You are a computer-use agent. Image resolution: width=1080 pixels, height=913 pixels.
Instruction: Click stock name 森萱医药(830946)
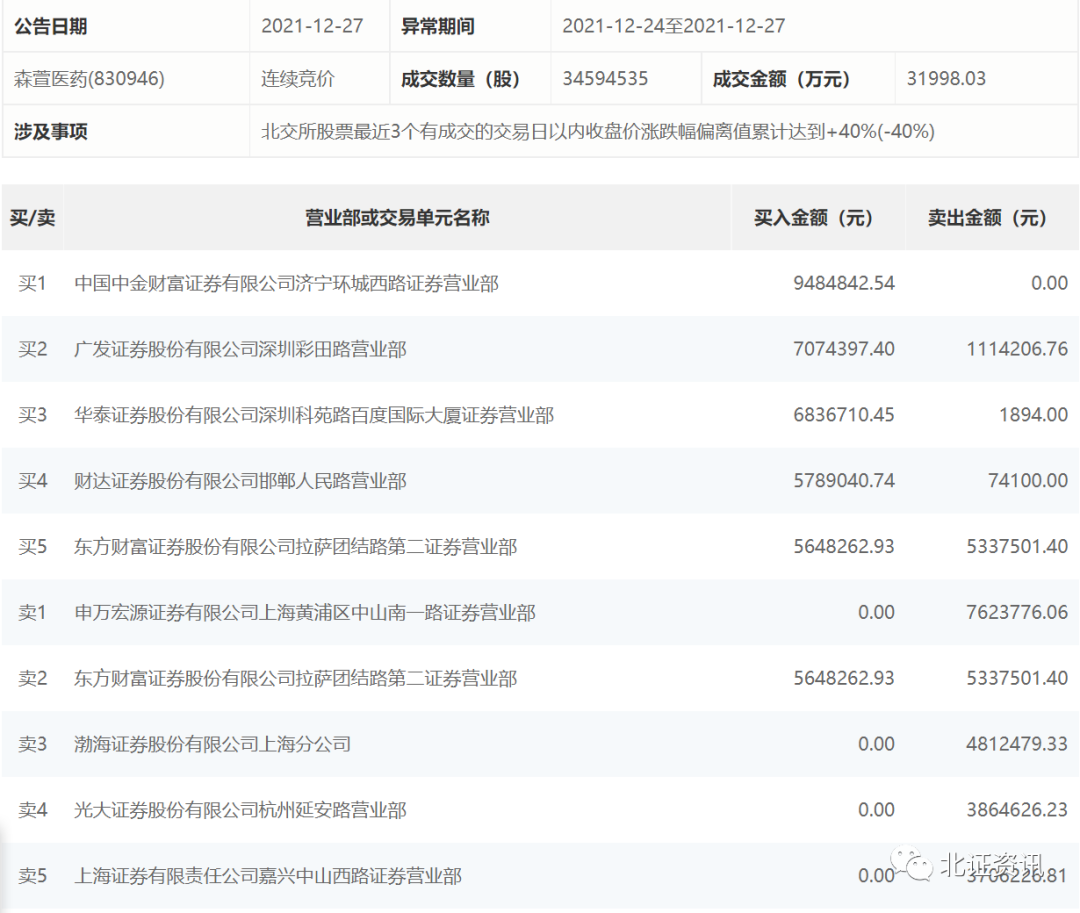point(90,78)
